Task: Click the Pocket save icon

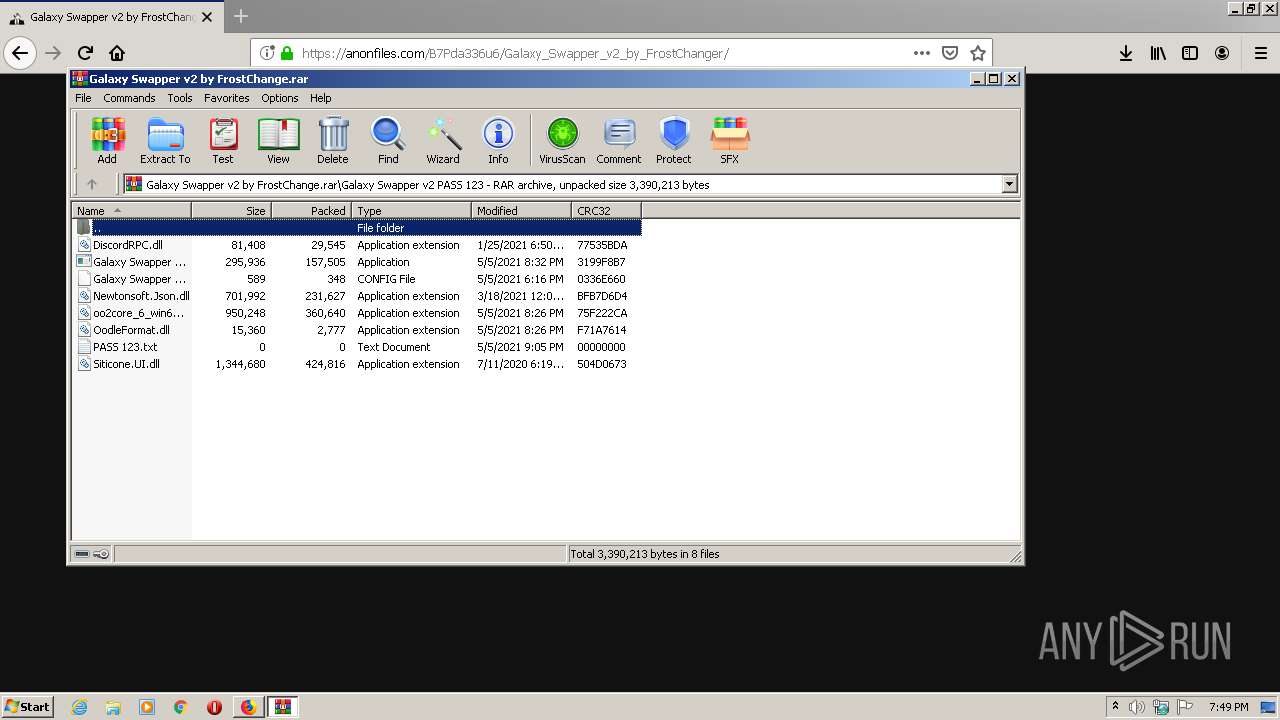Action: 950,53
